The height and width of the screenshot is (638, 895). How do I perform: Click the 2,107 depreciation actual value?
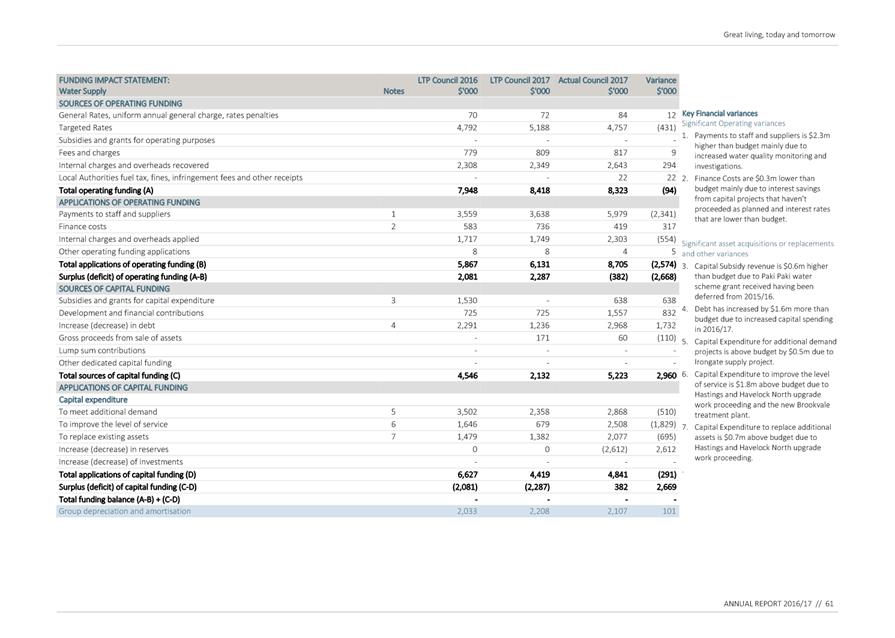[618, 511]
